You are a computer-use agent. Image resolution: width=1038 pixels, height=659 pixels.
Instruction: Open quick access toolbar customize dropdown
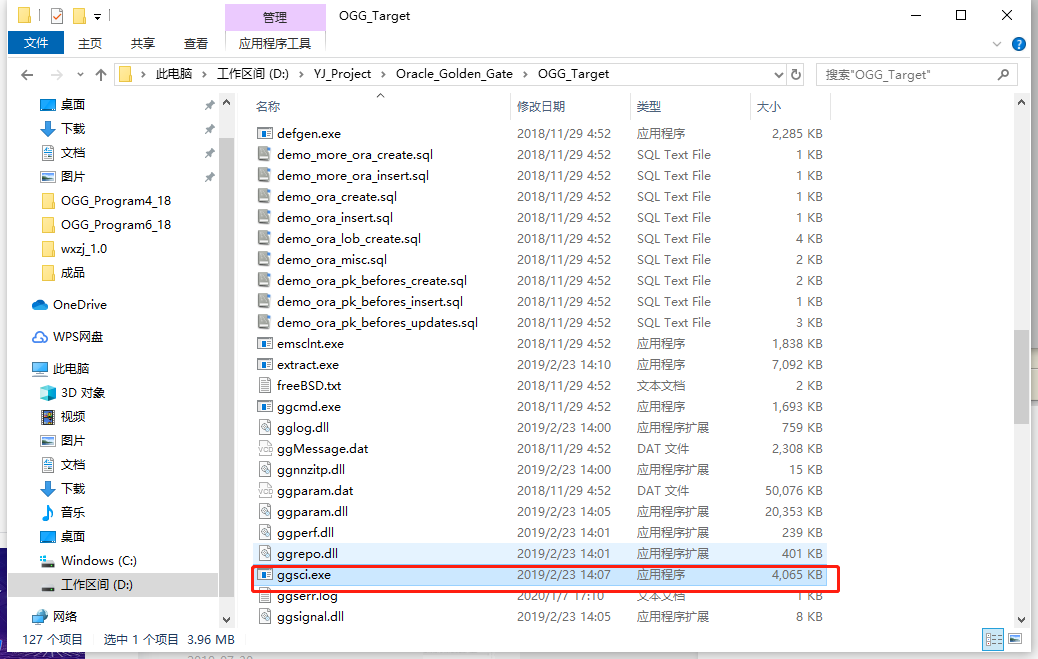tap(97, 17)
